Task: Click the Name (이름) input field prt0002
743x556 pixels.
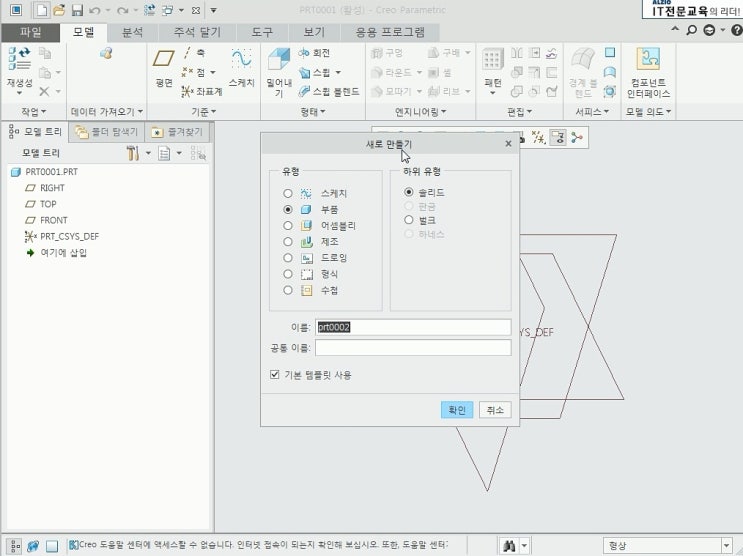Action: [x=413, y=327]
